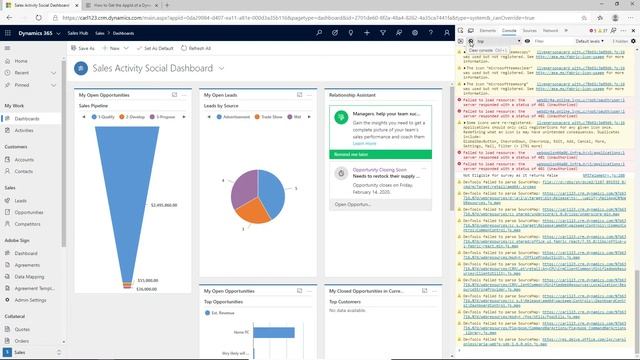Open the top context dropdown in console
The width and height of the screenshot is (640, 360).
pos(499,41)
